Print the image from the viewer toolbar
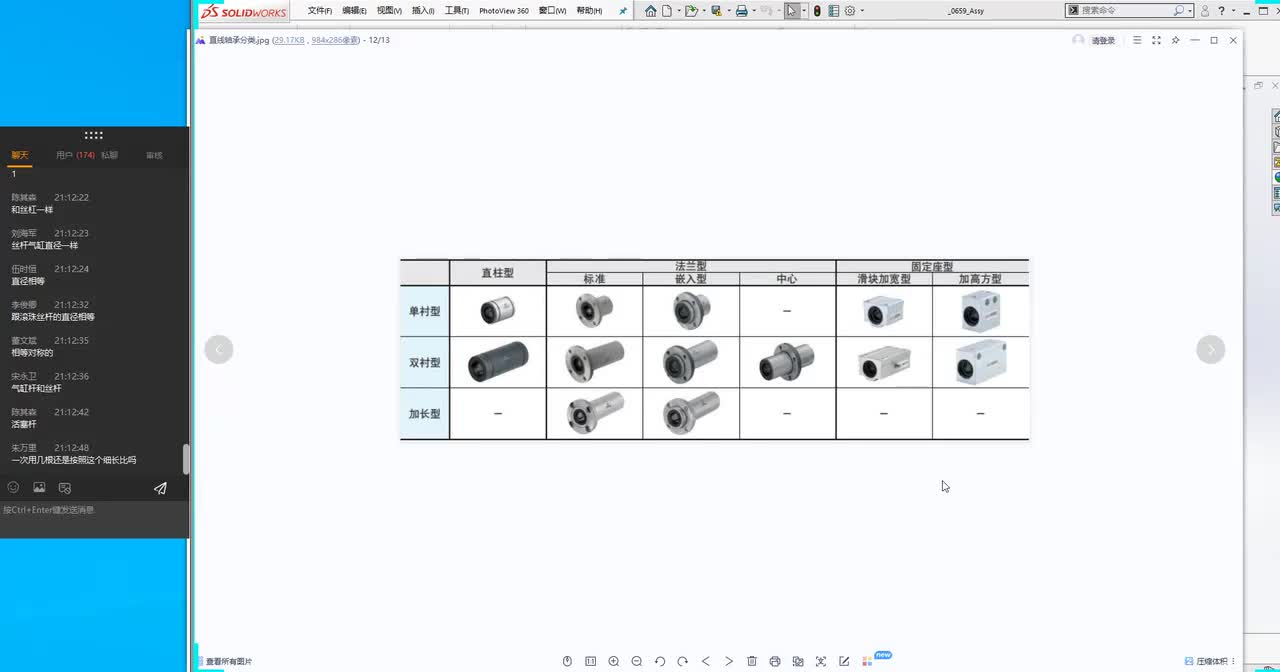 click(775, 661)
